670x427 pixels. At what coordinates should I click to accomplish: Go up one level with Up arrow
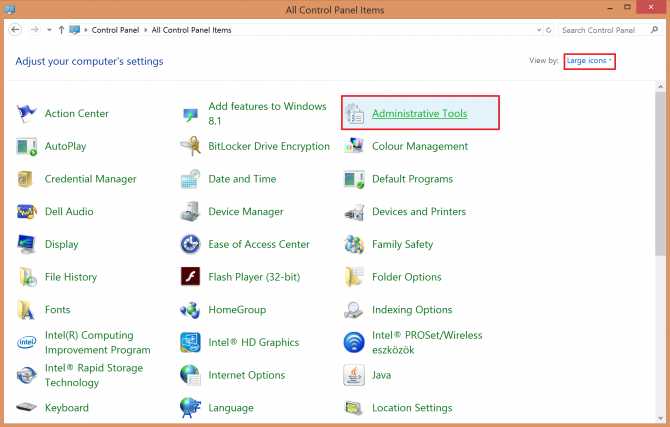[61, 30]
